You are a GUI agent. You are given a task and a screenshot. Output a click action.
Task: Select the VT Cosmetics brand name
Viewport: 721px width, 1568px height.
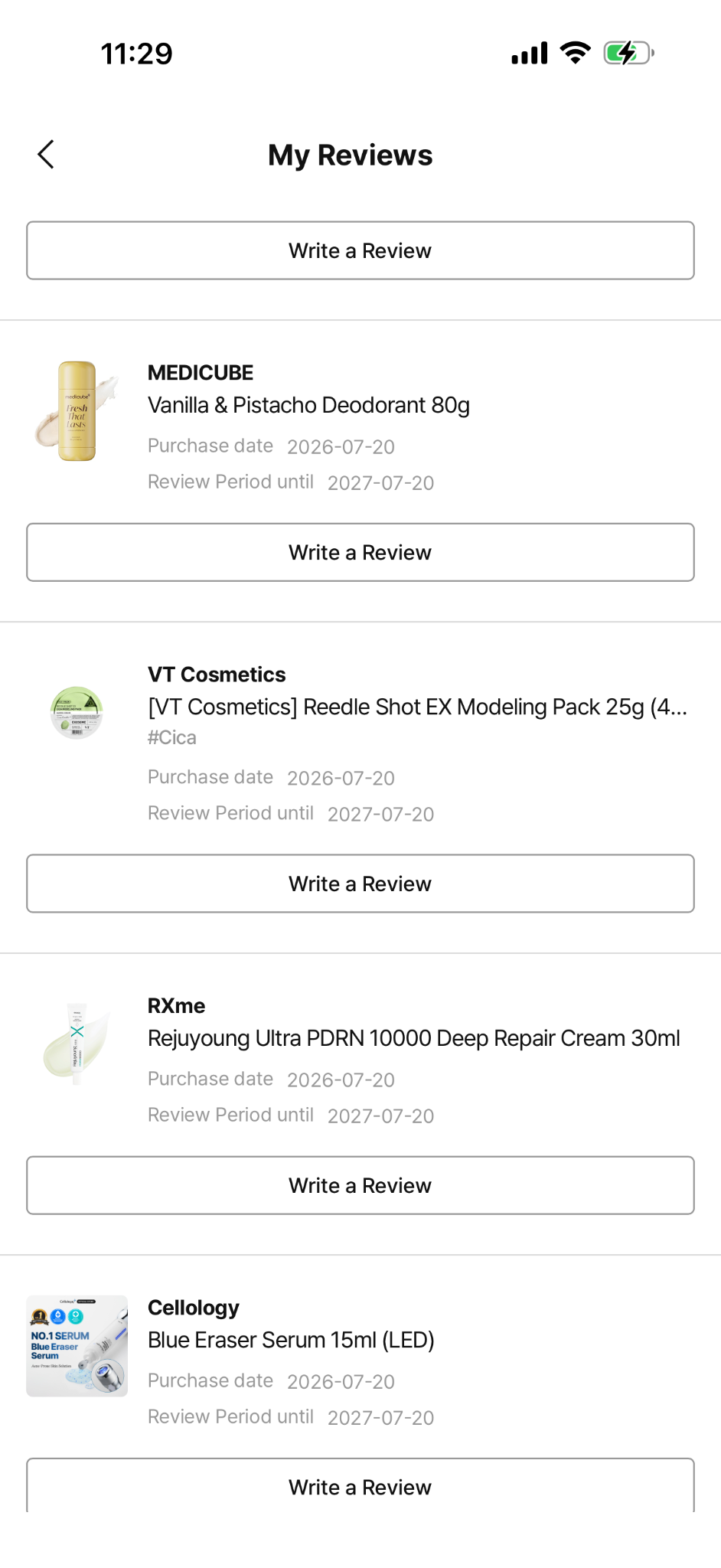217,675
